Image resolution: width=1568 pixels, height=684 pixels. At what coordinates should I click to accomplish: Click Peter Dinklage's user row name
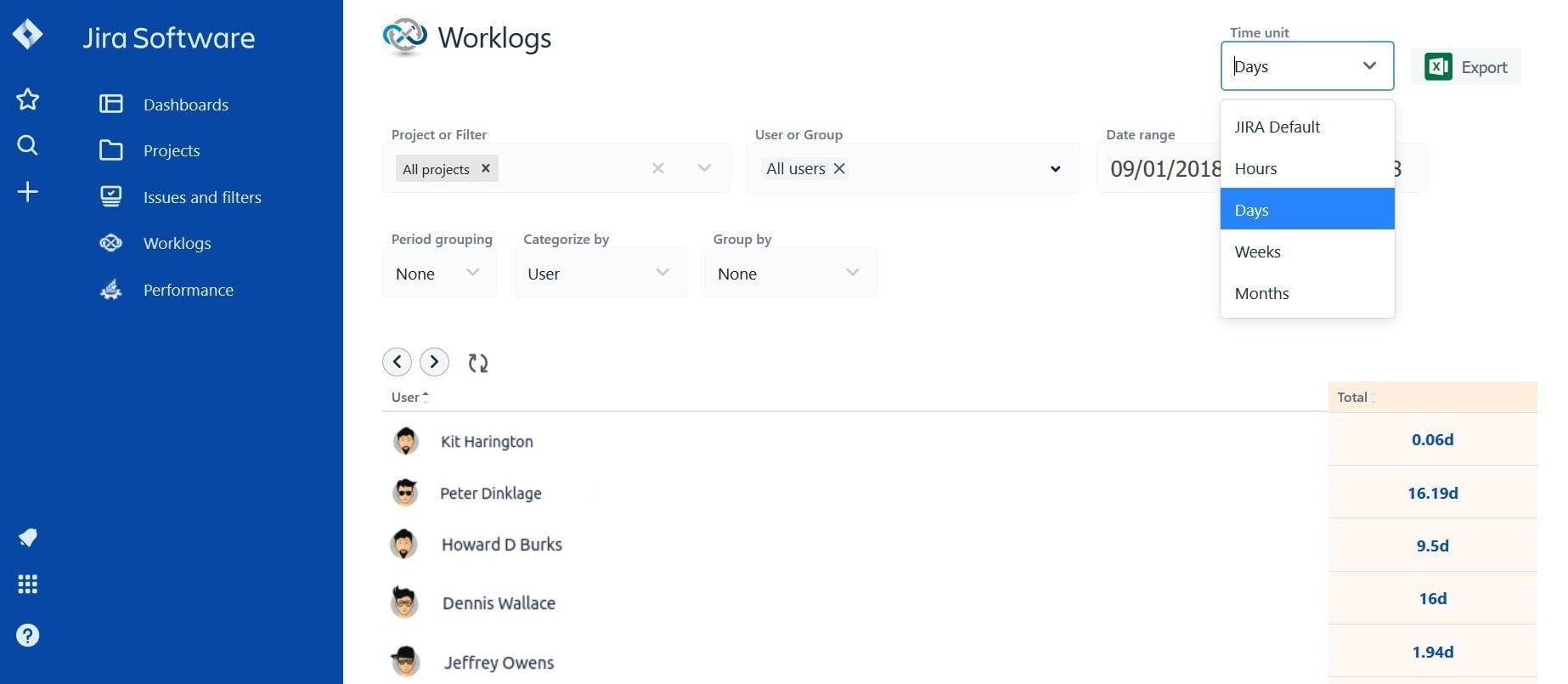coord(490,493)
